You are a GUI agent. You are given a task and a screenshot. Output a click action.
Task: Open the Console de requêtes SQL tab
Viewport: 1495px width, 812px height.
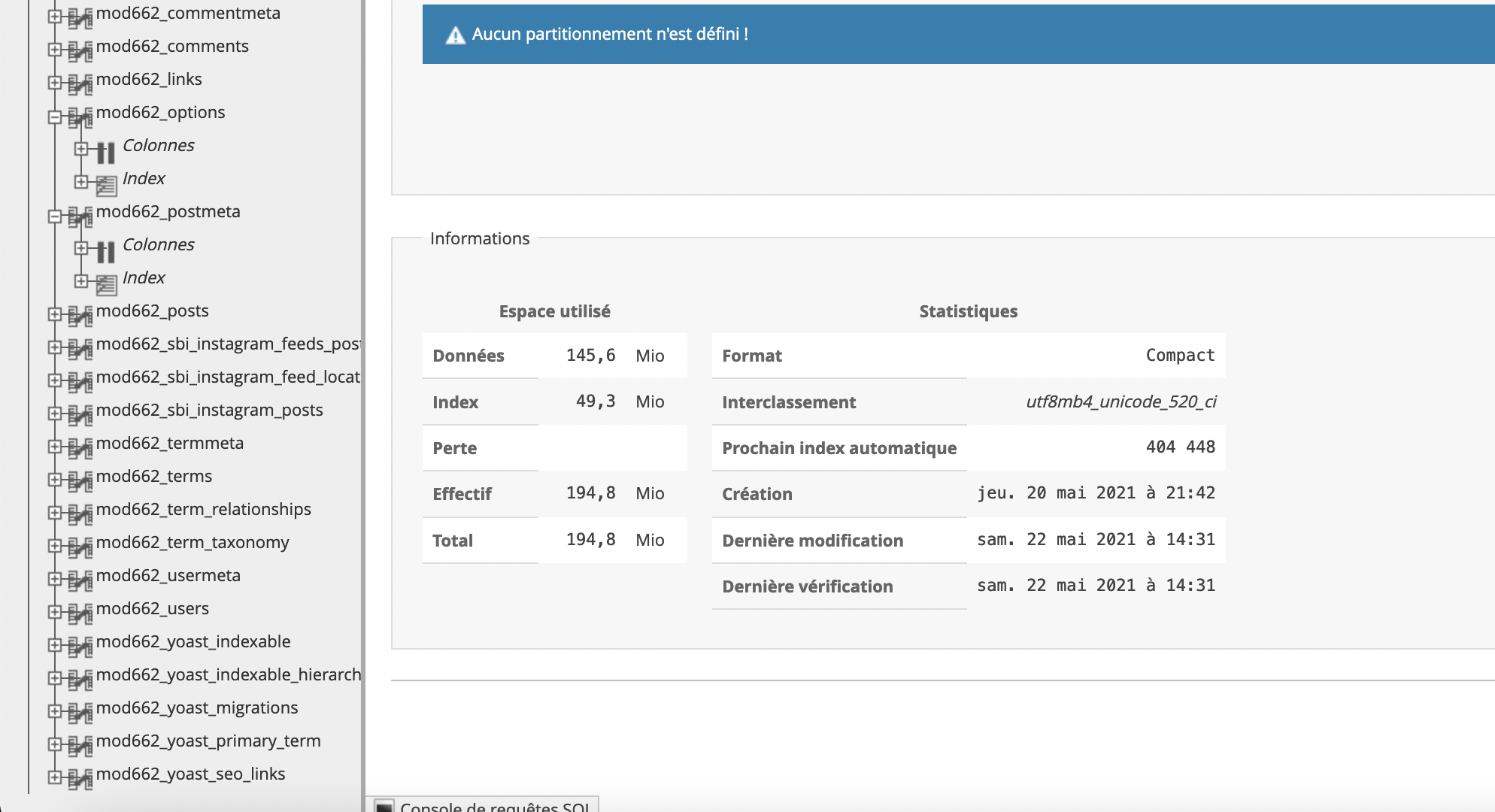pos(494,807)
